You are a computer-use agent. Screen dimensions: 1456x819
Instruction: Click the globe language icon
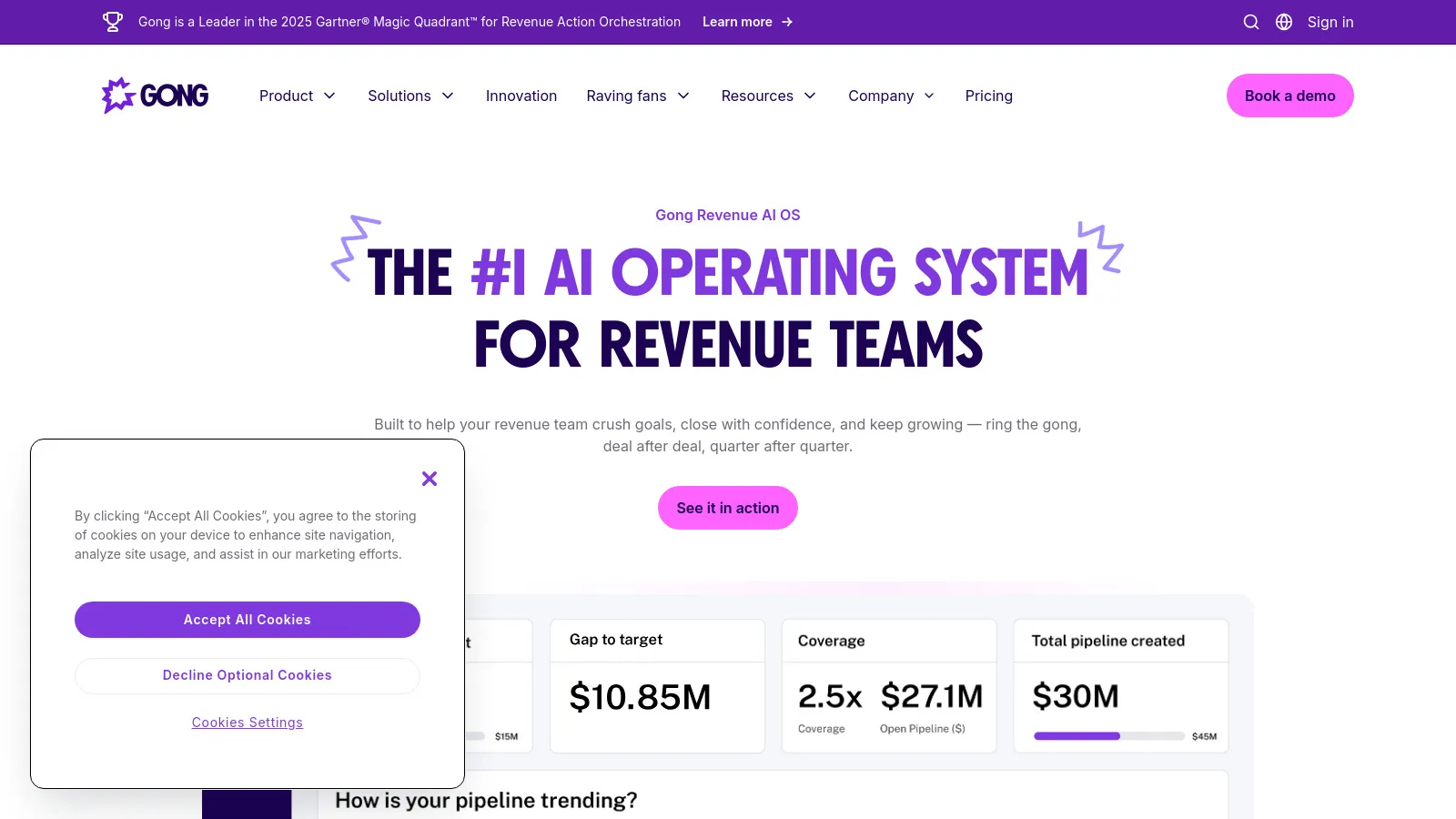(x=1284, y=22)
